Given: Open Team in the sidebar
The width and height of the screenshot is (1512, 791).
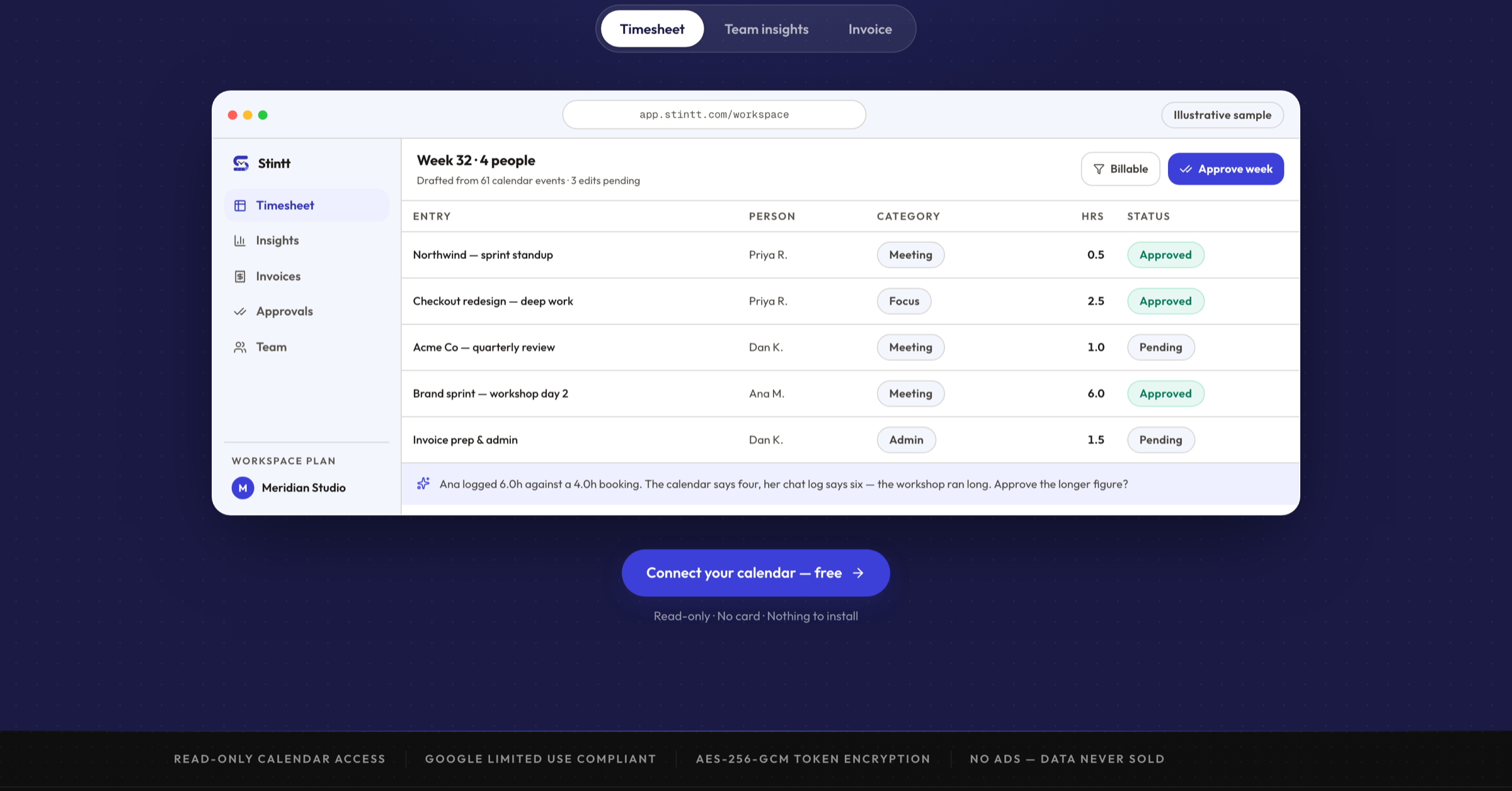Looking at the screenshot, I should point(306,347).
